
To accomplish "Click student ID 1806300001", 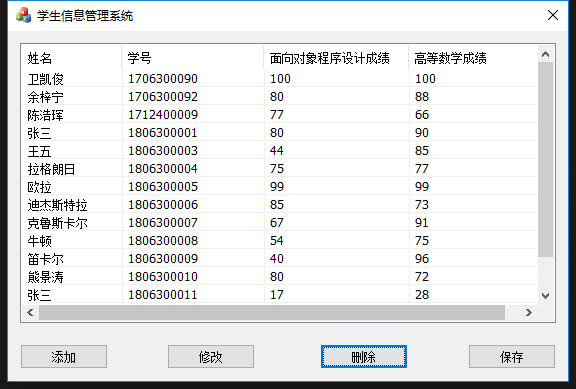I will pos(163,133).
